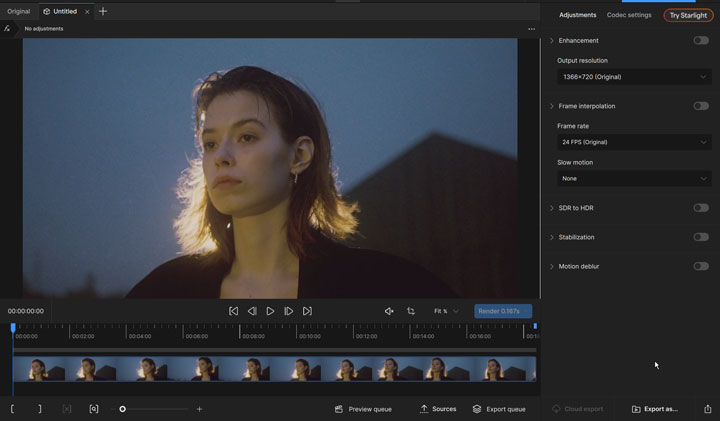Expand the Motion deblur section
Viewport: 720px width, 421px height.
pos(551,266)
